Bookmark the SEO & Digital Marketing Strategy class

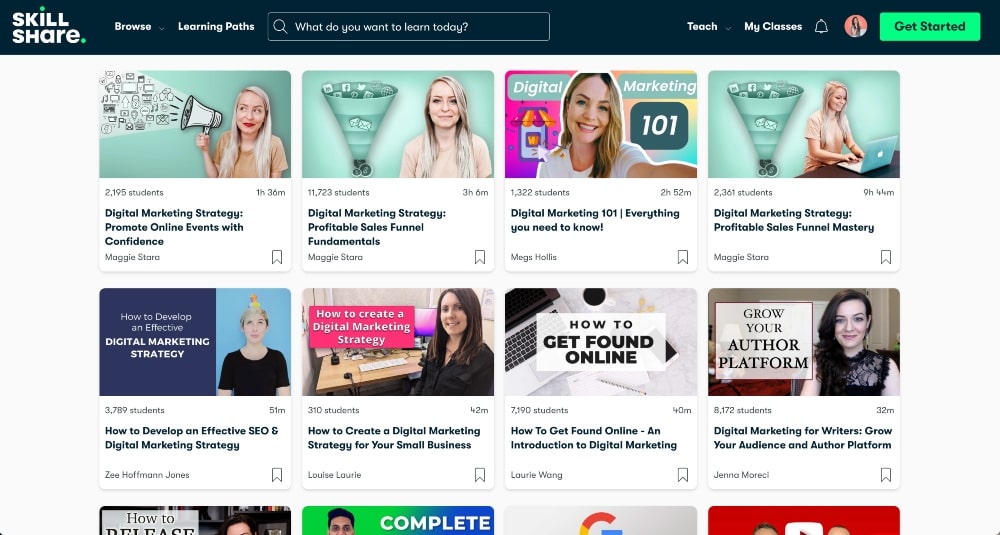pyautogui.click(x=277, y=475)
